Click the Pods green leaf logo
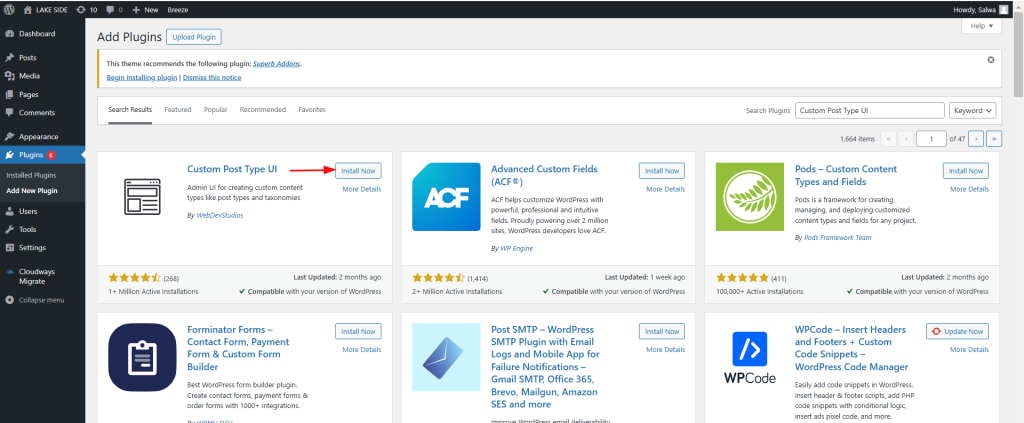 (x=750, y=196)
